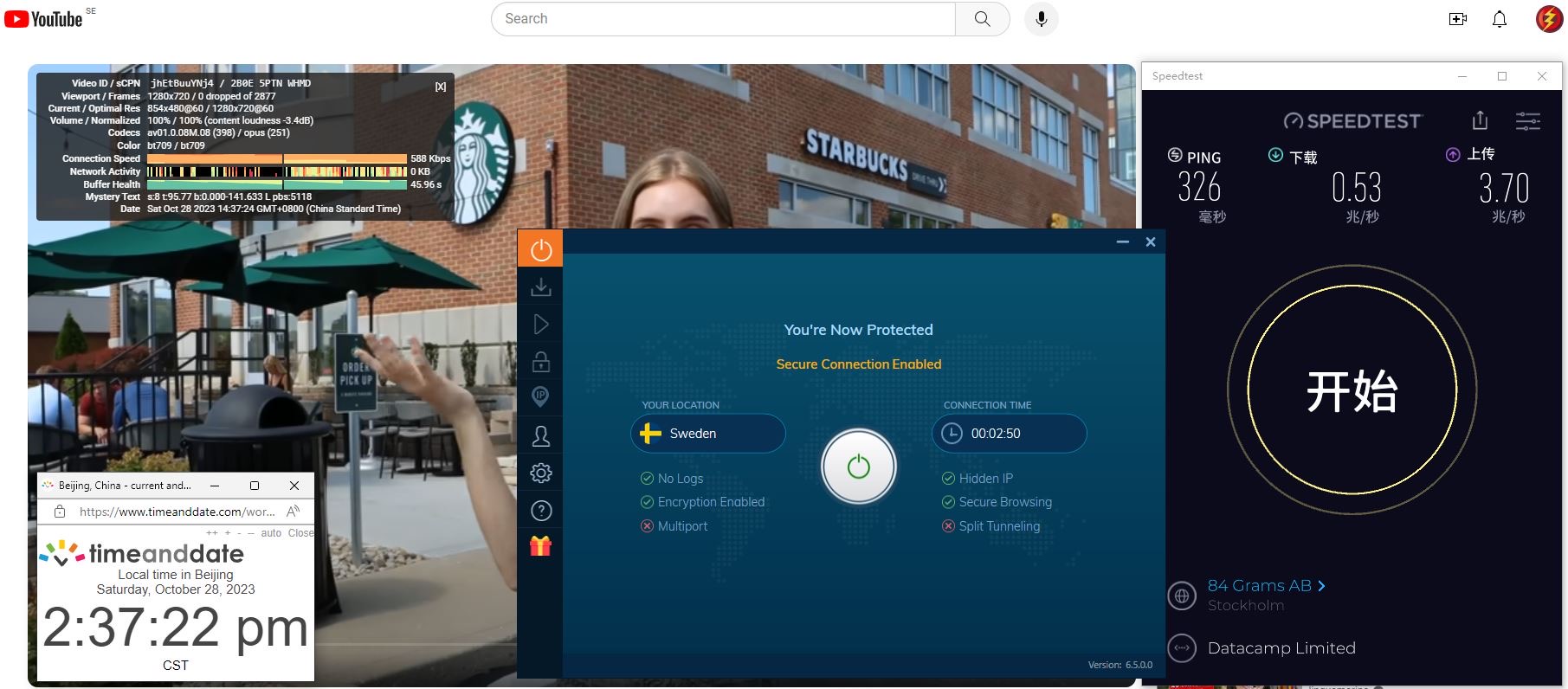
Task: Expand the 84 Grams AB server selection
Action: click(1266, 586)
